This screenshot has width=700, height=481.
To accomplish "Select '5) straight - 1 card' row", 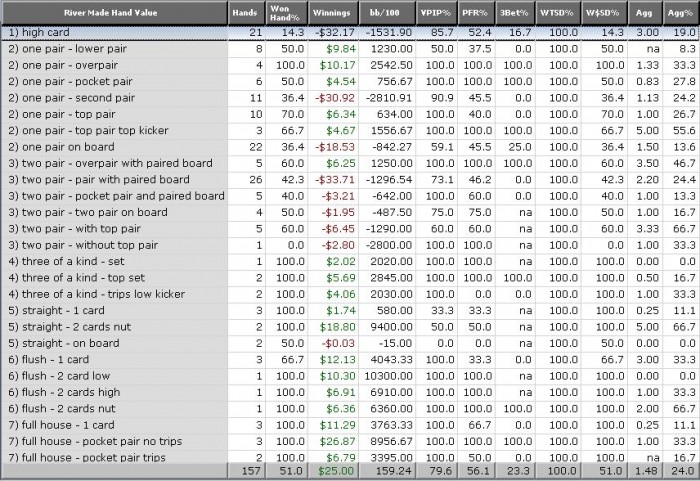I will click(x=350, y=310).
